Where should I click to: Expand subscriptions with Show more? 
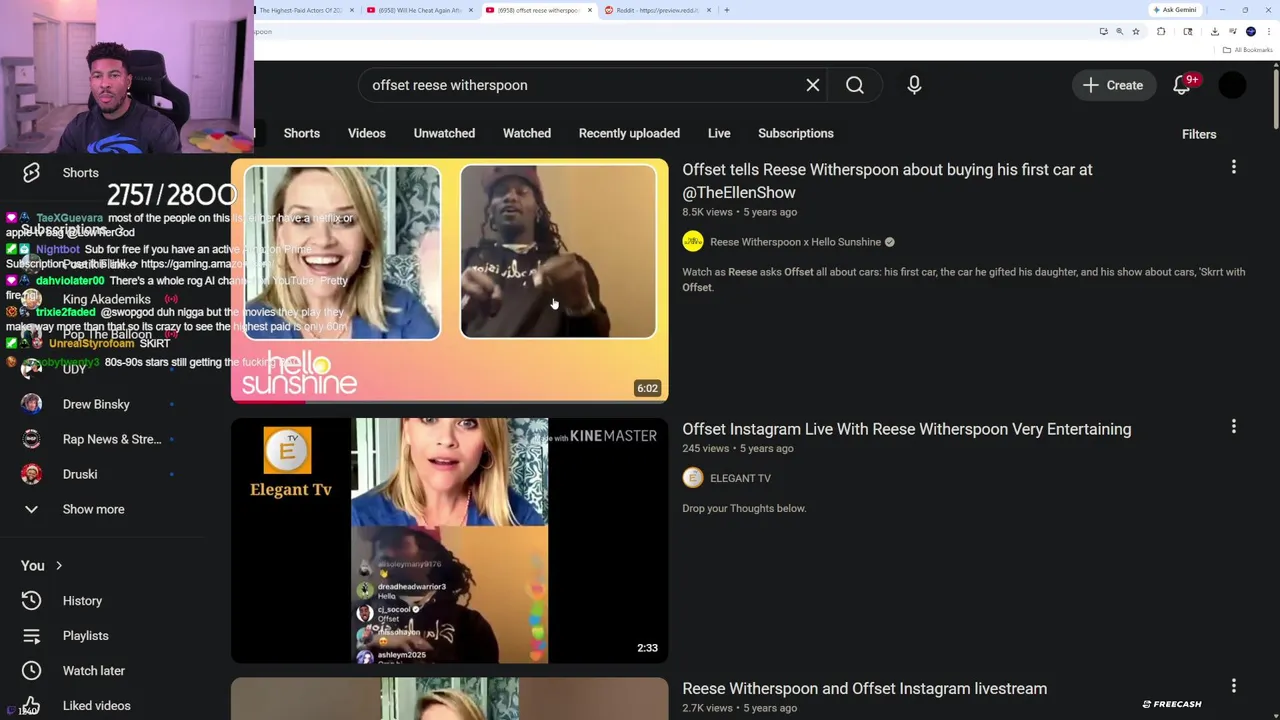coord(93,509)
